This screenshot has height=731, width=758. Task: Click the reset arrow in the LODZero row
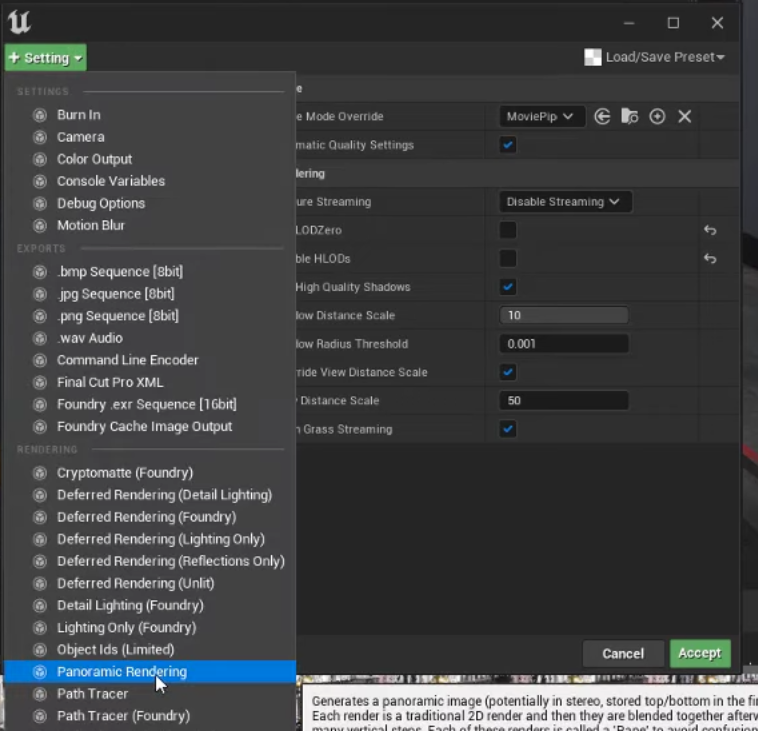tap(710, 230)
